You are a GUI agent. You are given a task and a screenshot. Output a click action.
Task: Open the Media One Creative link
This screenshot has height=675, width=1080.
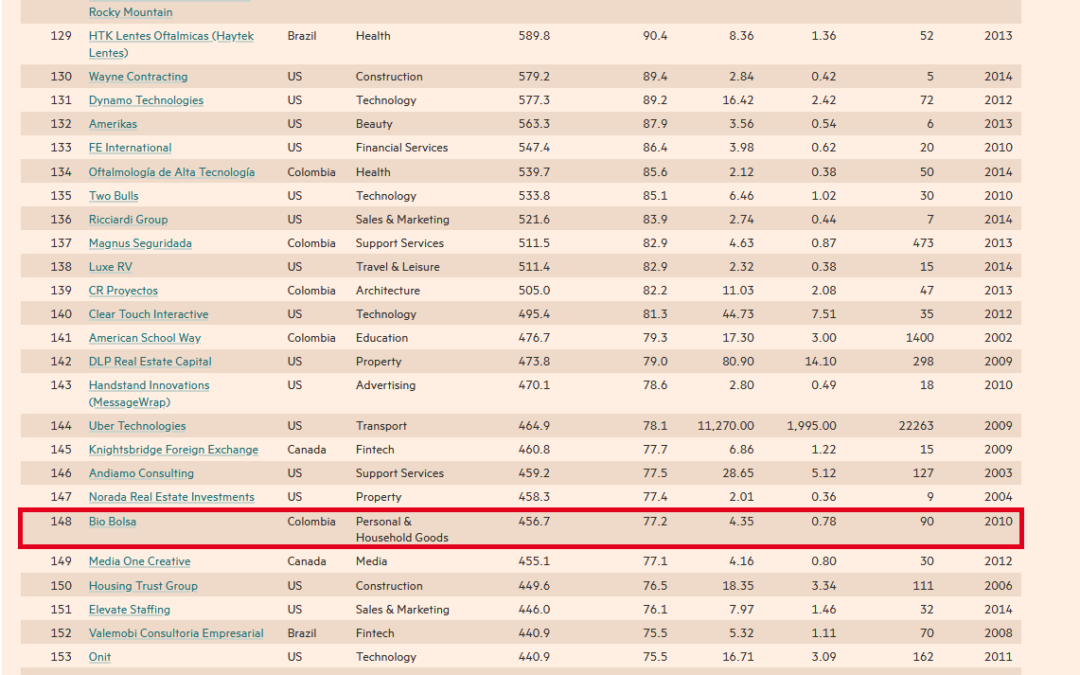tap(140, 561)
